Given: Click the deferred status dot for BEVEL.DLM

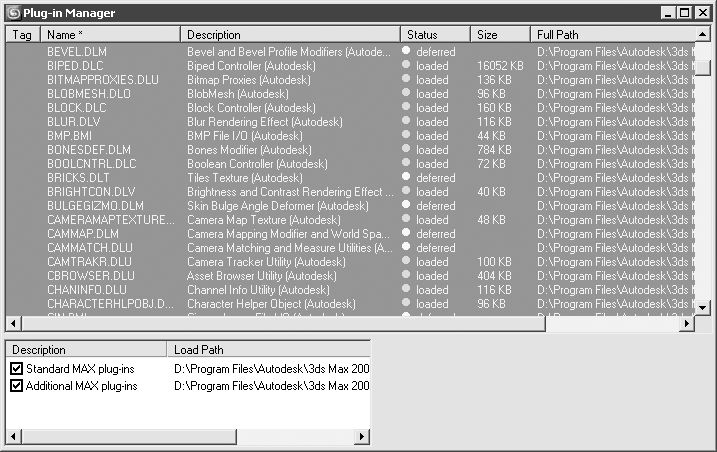Looking at the screenshot, I should (406, 51).
